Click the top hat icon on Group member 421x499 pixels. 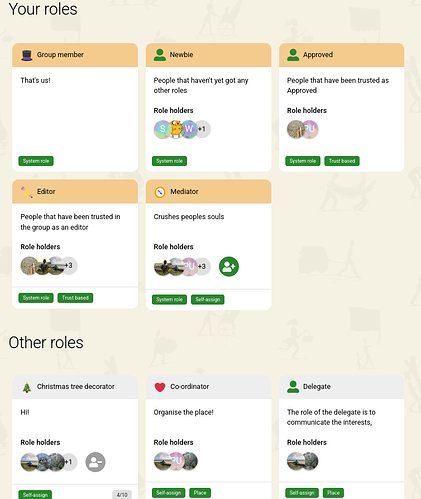click(x=27, y=55)
